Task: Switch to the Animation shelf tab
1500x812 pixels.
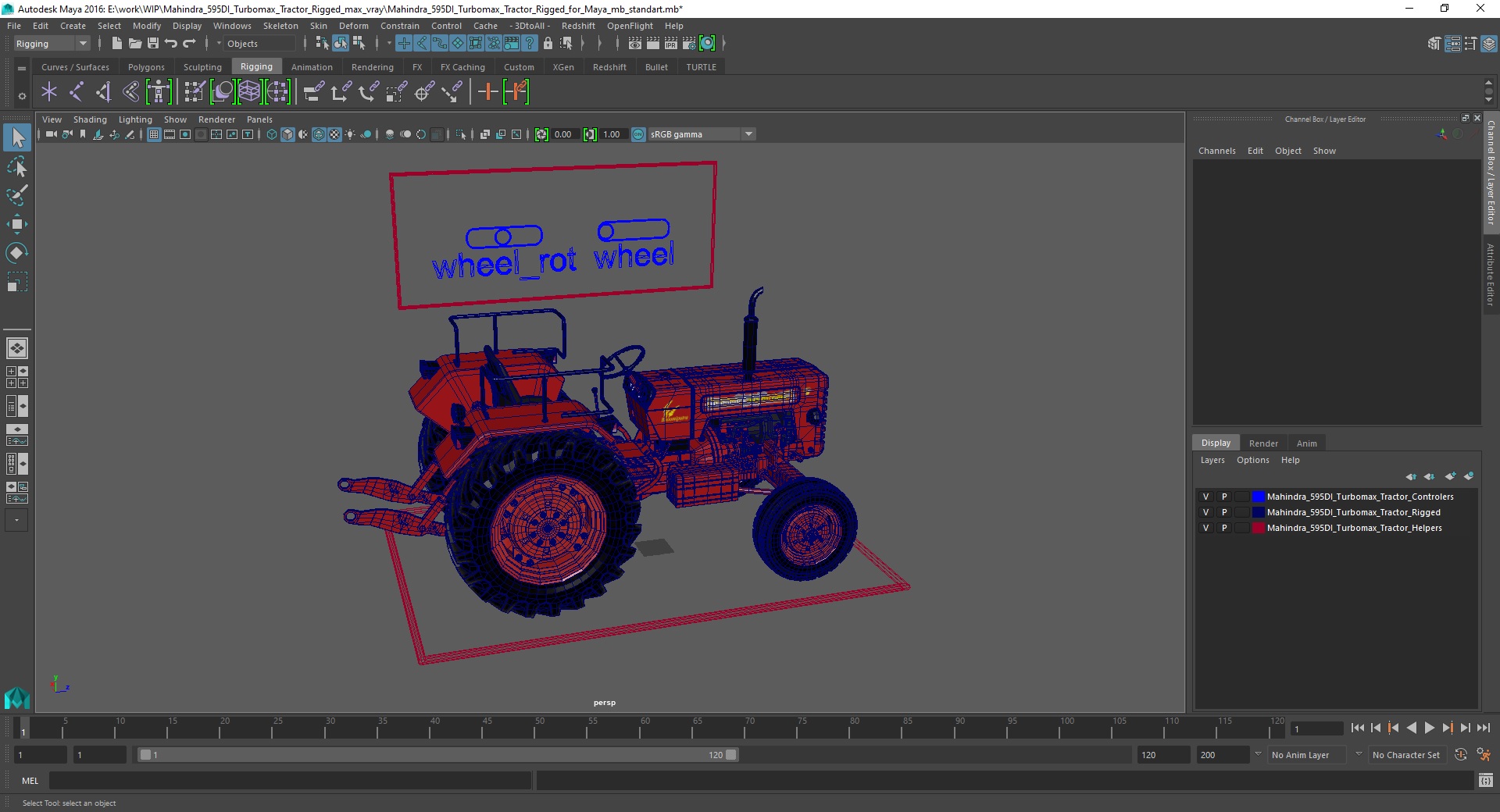Action: [312, 67]
